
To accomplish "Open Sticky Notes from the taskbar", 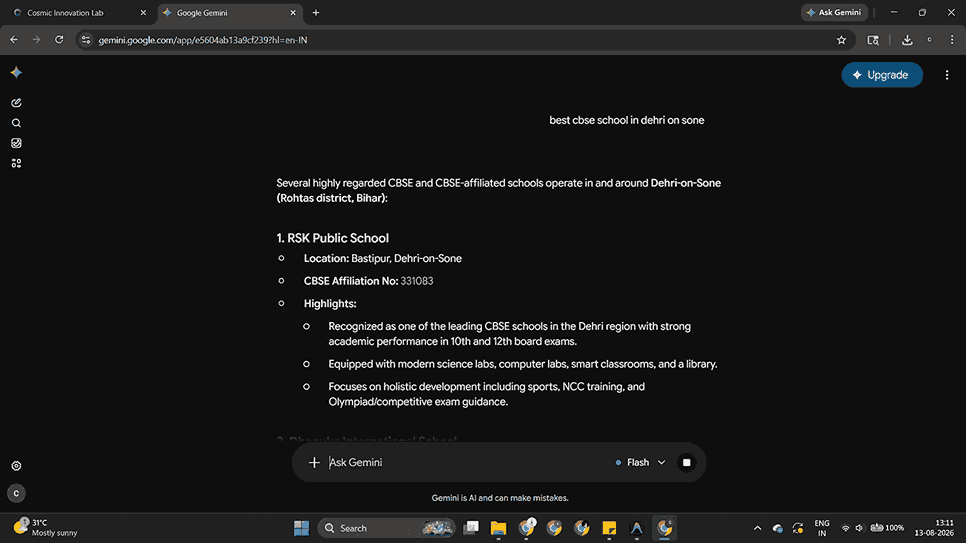I will click(609, 528).
